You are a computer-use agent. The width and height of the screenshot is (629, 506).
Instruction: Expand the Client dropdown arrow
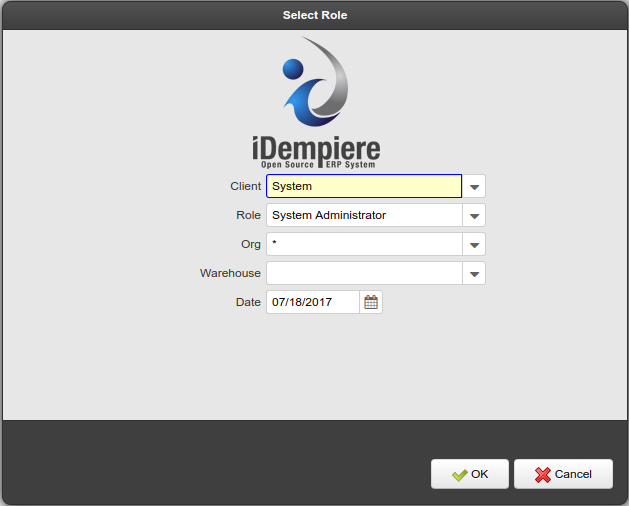tap(474, 187)
